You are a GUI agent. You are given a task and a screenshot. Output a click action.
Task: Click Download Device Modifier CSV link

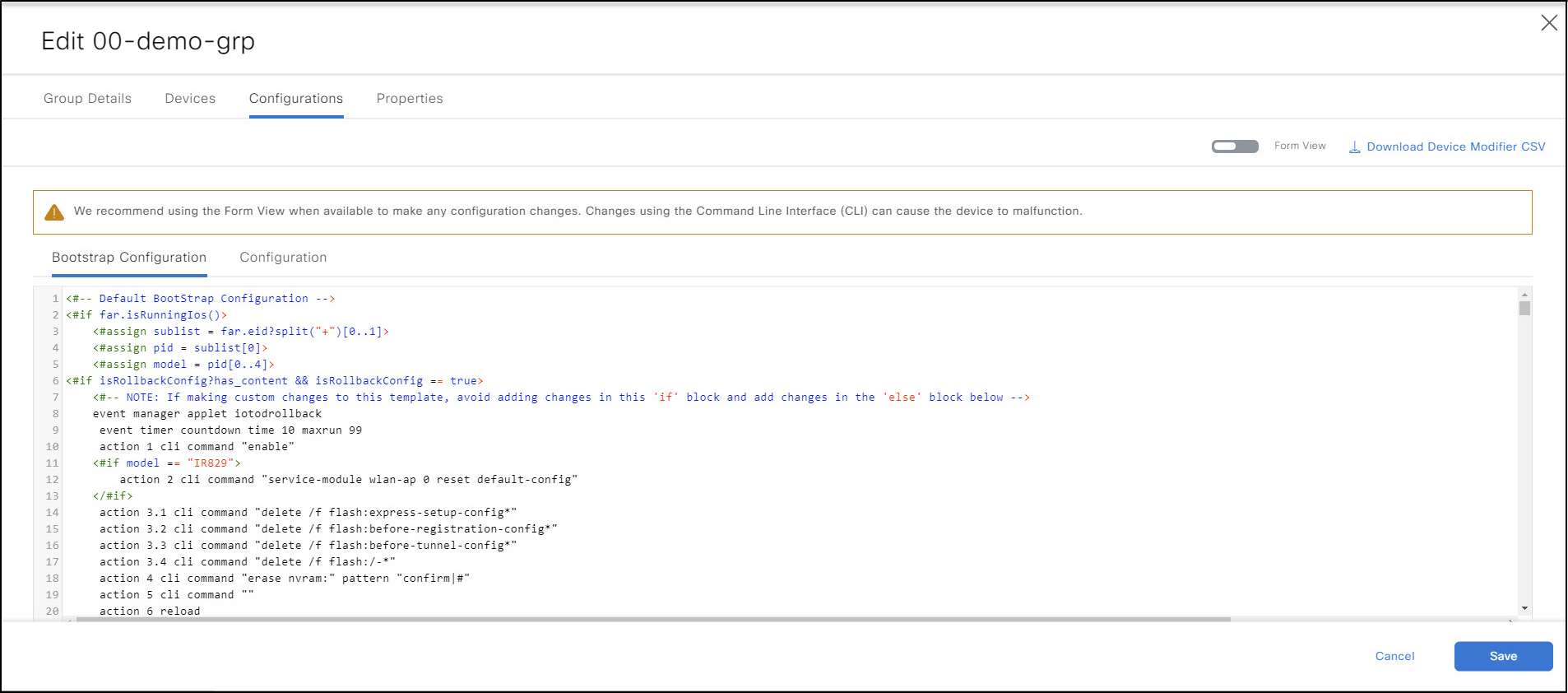pyautogui.click(x=1456, y=147)
